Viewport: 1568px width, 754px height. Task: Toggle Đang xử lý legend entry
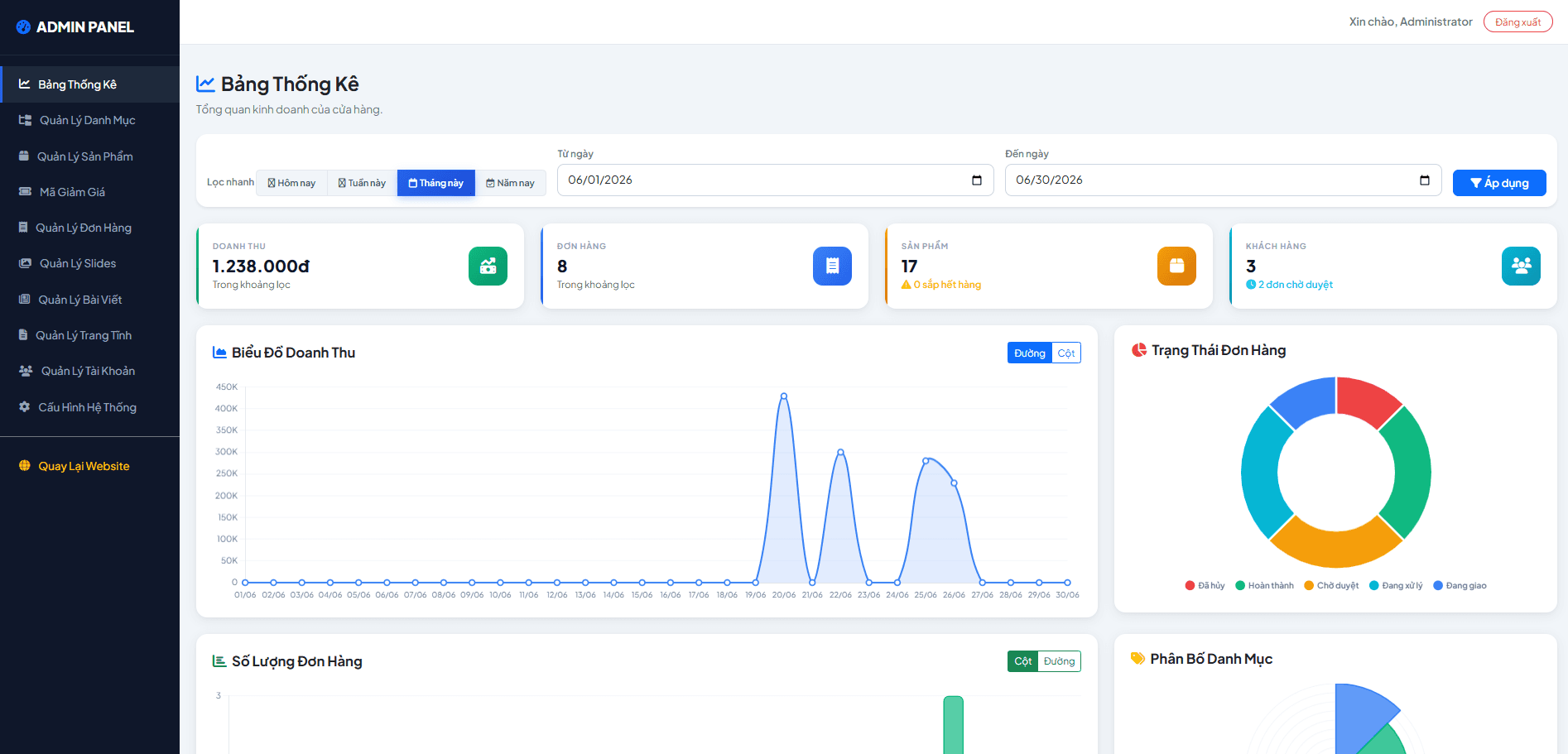(1396, 585)
